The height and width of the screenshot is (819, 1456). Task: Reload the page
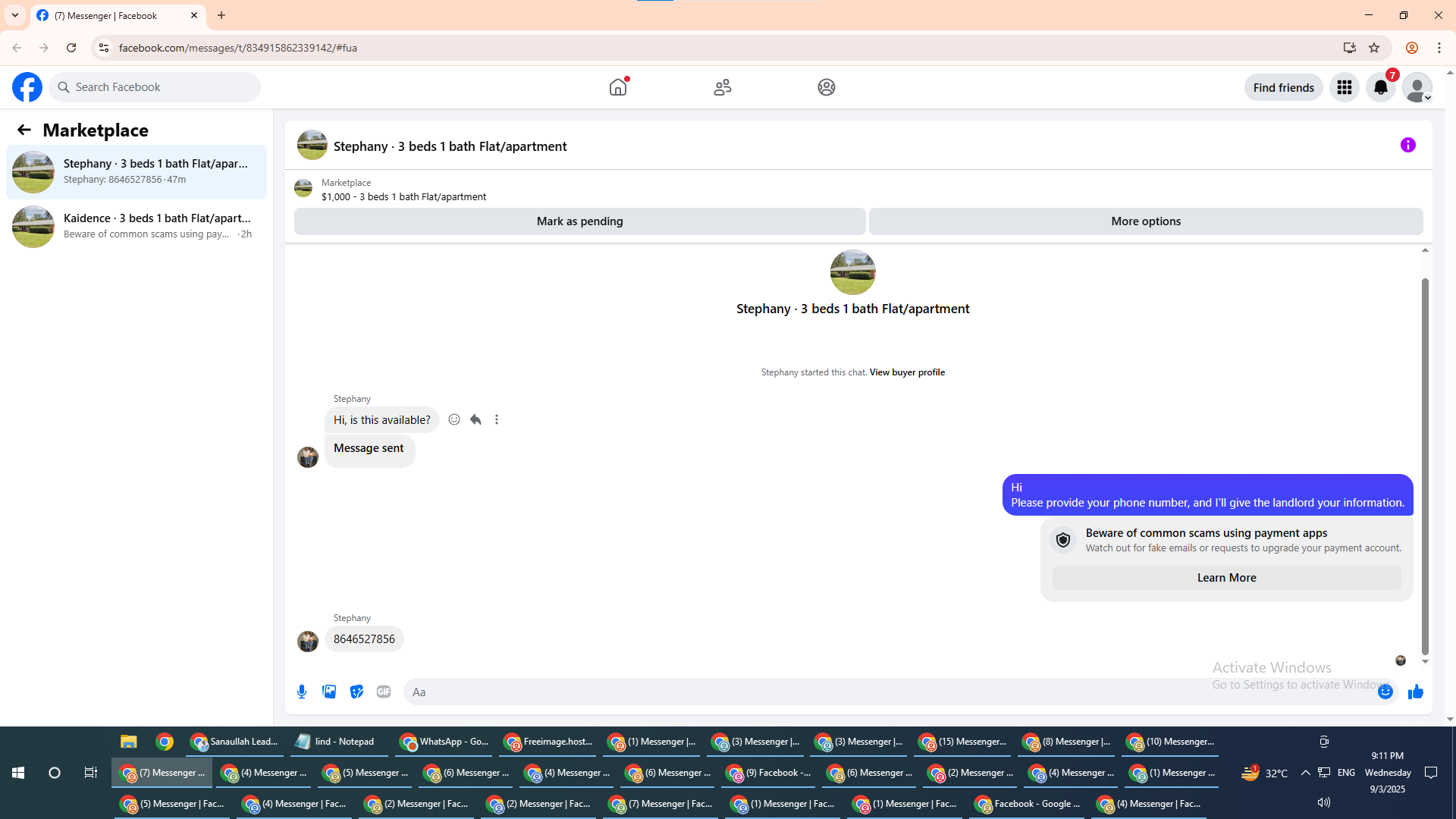pyautogui.click(x=71, y=48)
